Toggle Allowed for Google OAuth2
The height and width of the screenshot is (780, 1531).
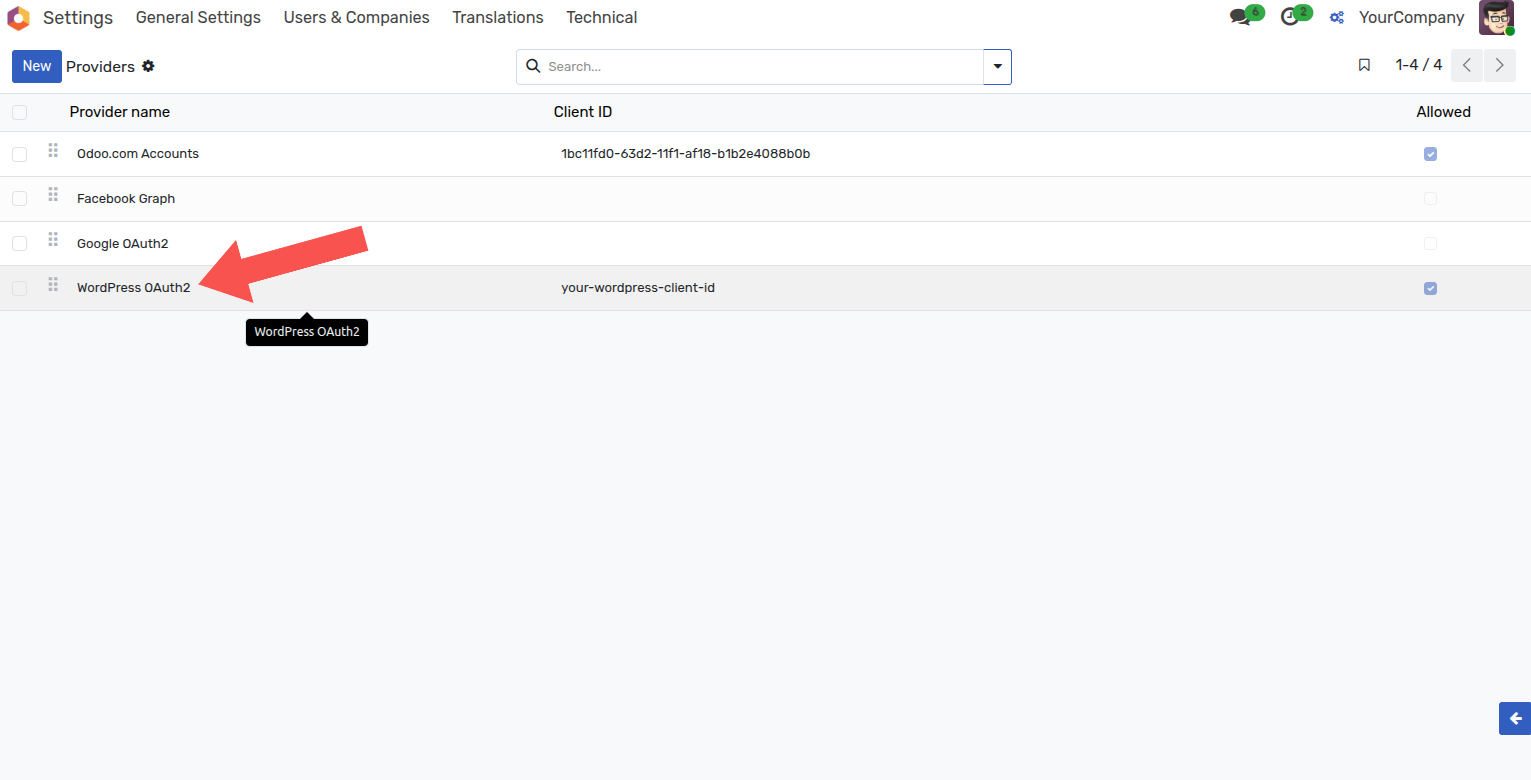(1430, 244)
